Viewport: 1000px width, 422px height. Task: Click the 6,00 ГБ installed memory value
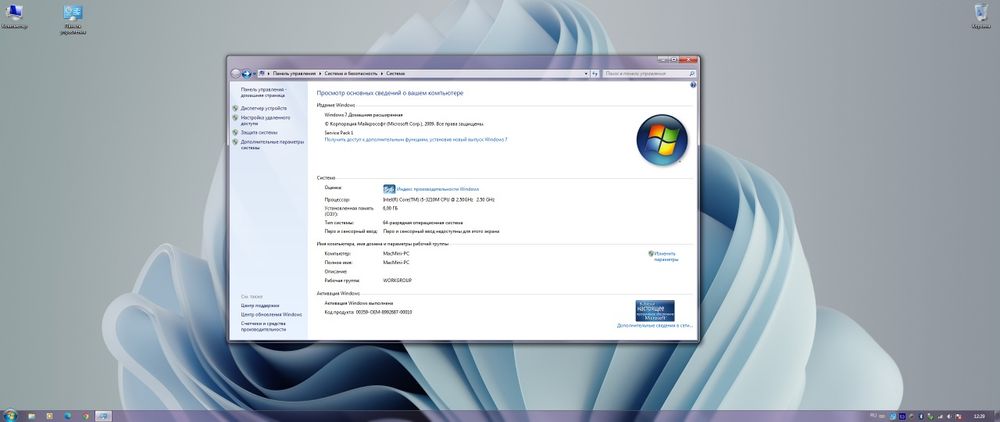tap(390, 208)
